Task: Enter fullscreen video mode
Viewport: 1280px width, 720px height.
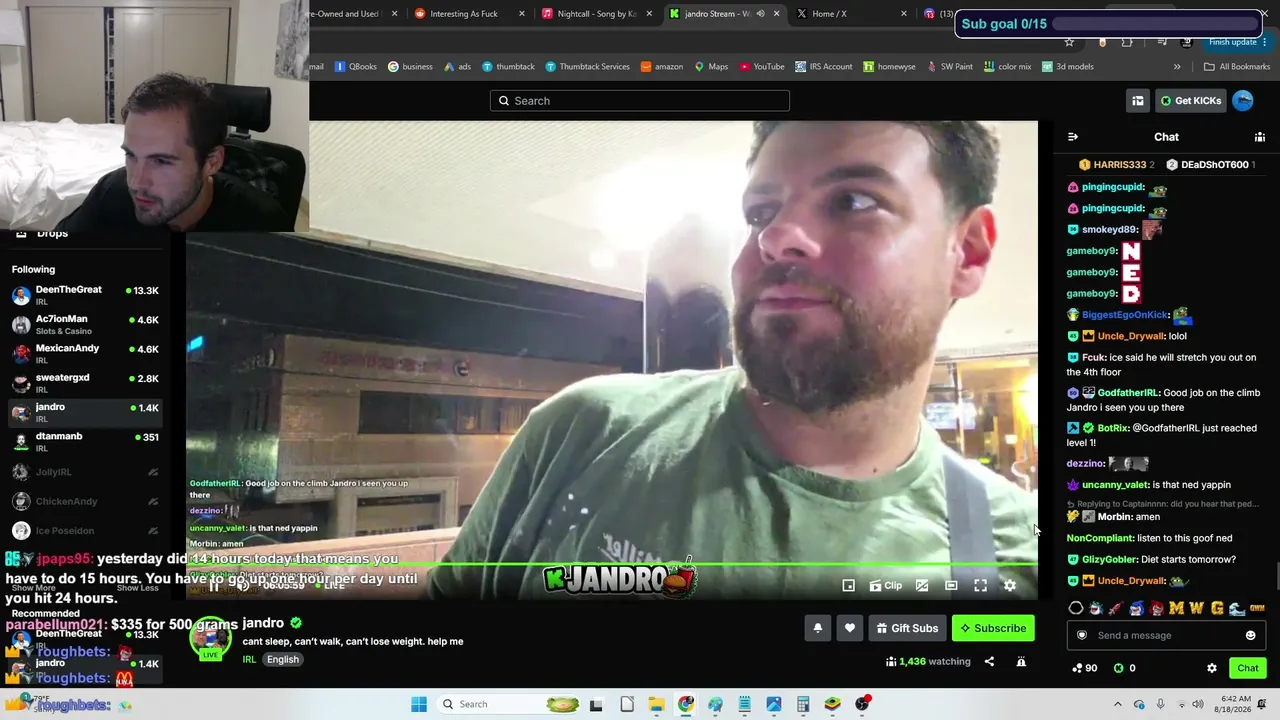Action: click(981, 586)
